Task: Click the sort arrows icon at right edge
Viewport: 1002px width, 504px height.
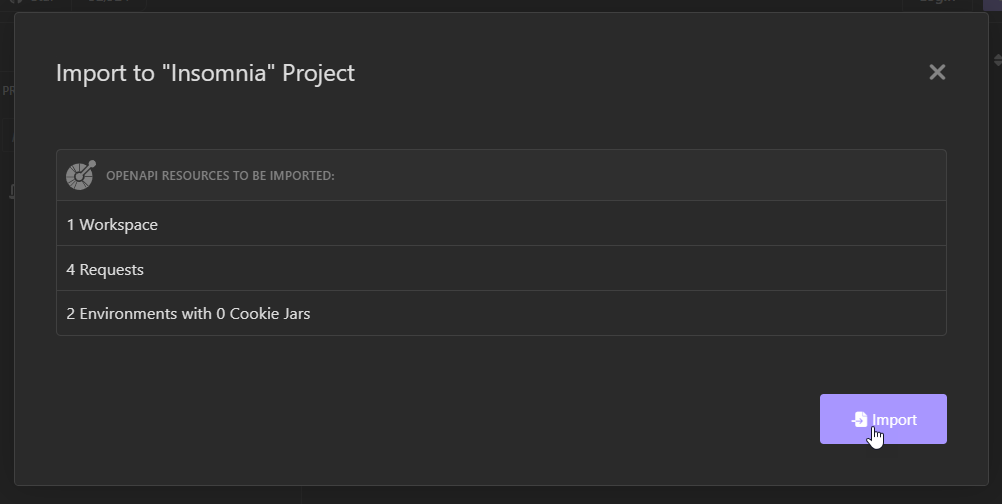Action: click(998, 60)
